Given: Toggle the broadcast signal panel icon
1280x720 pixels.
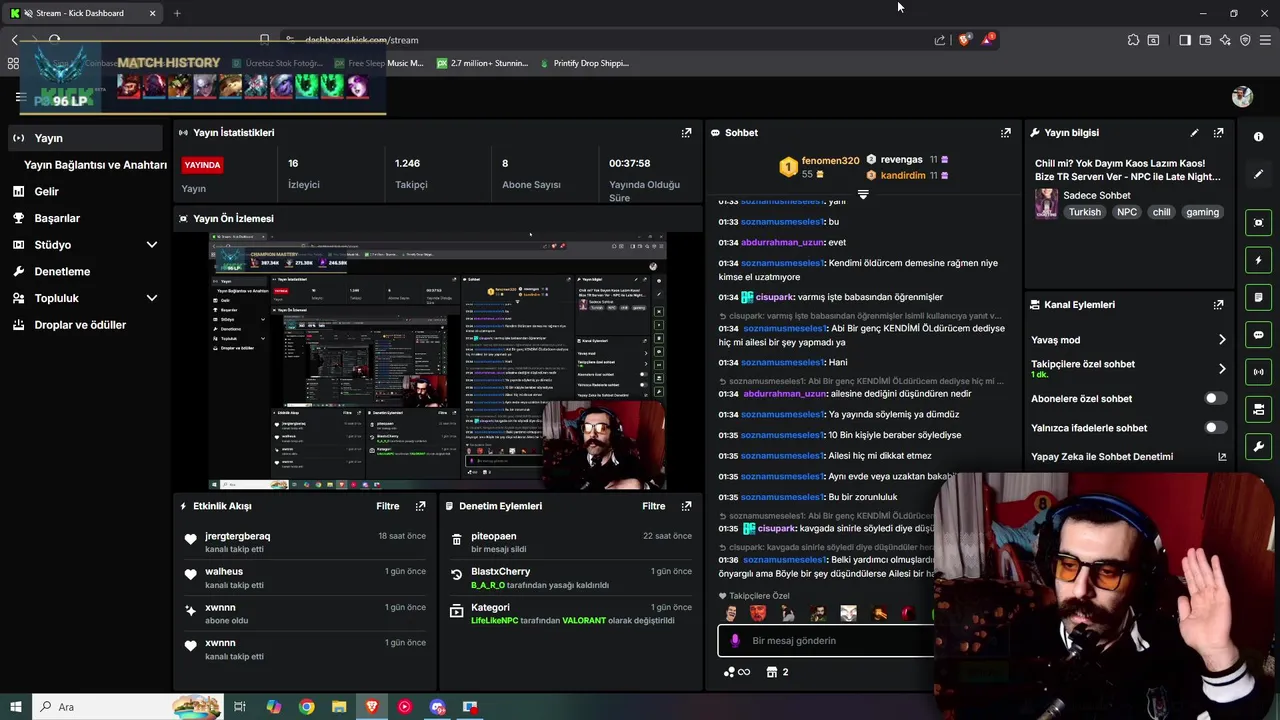Looking at the screenshot, I should coord(1258,372).
